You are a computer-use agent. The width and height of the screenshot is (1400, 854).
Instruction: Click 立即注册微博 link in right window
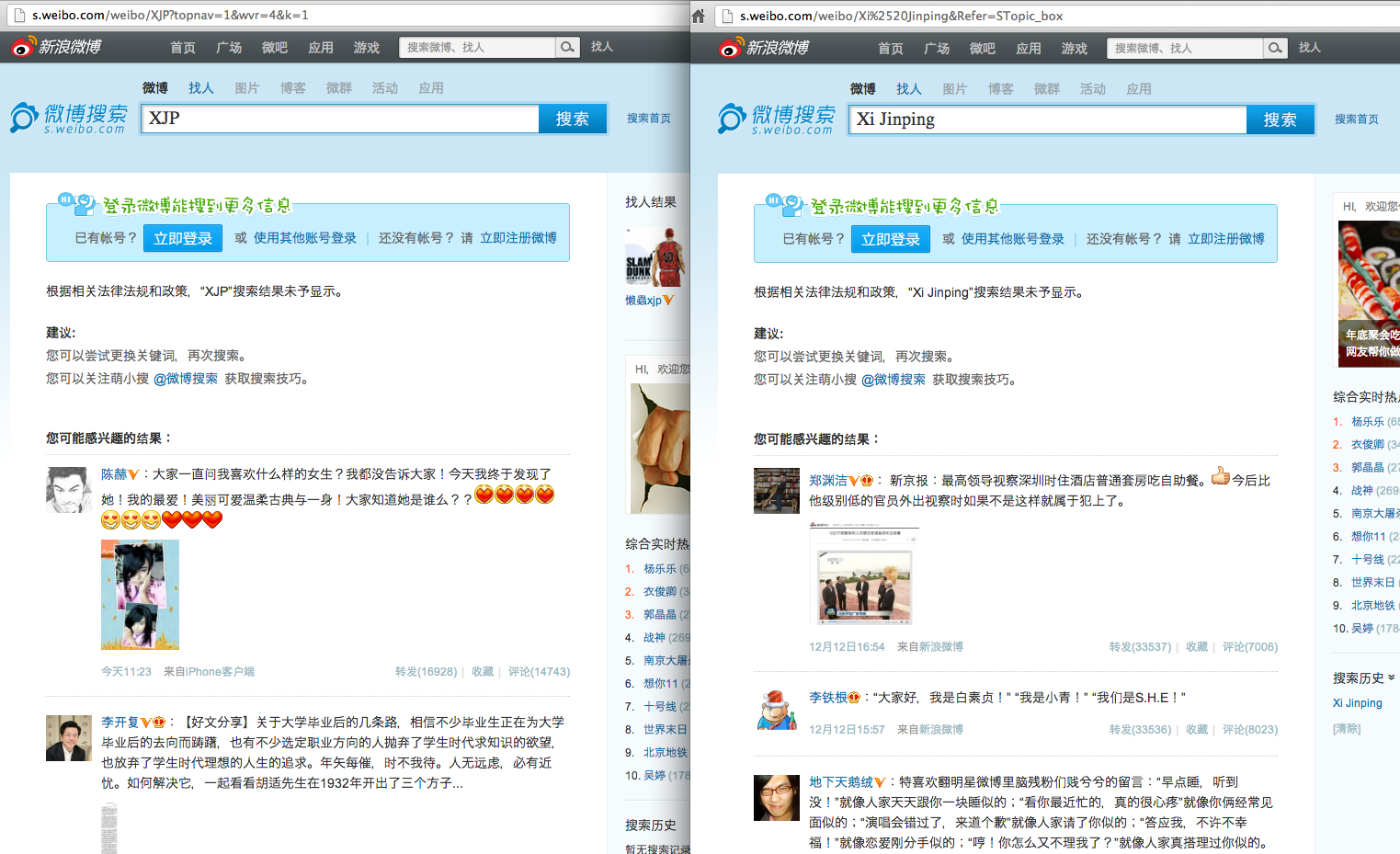pos(1226,239)
